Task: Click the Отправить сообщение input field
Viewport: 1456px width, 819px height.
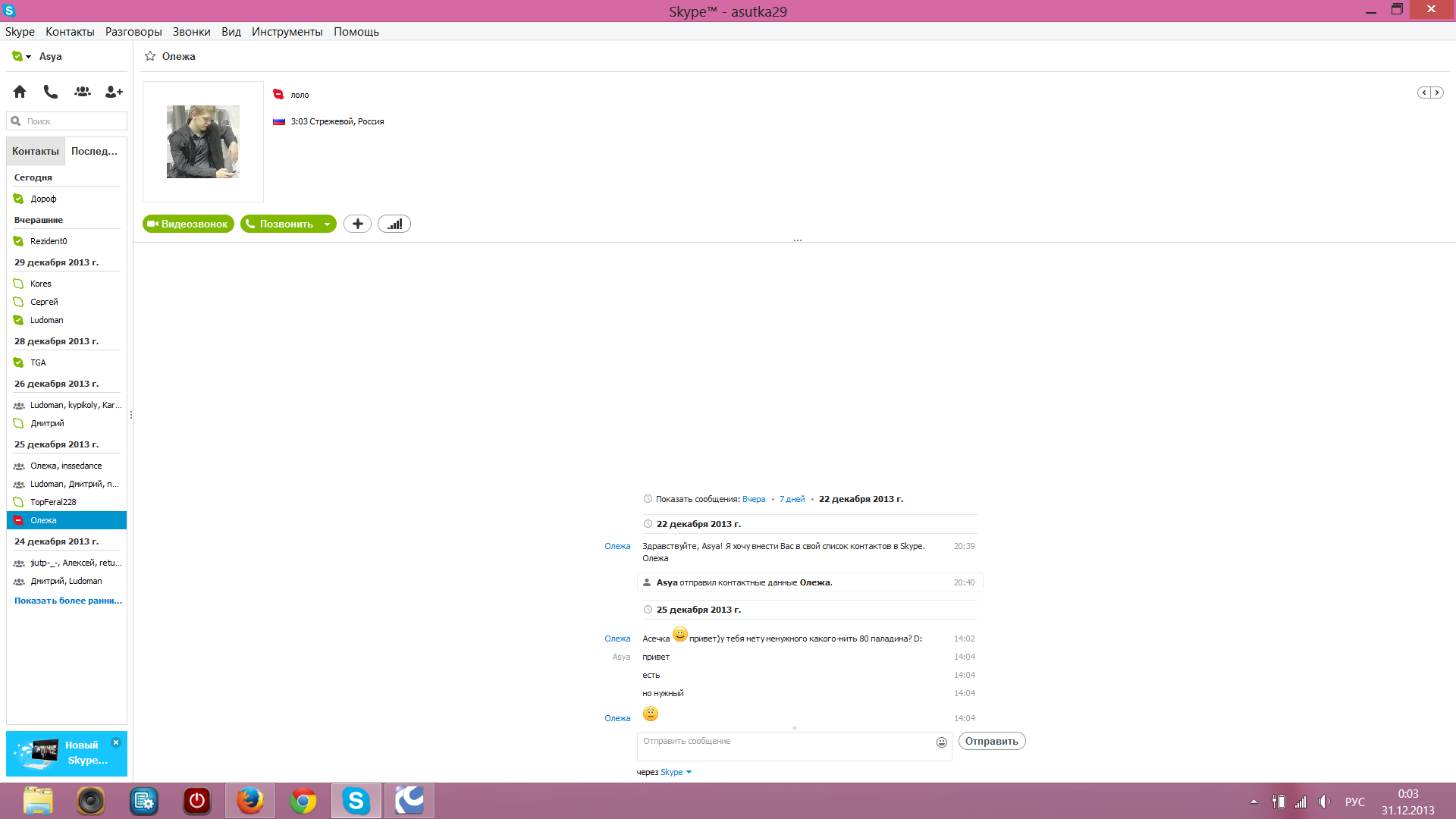Action: (786, 746)
